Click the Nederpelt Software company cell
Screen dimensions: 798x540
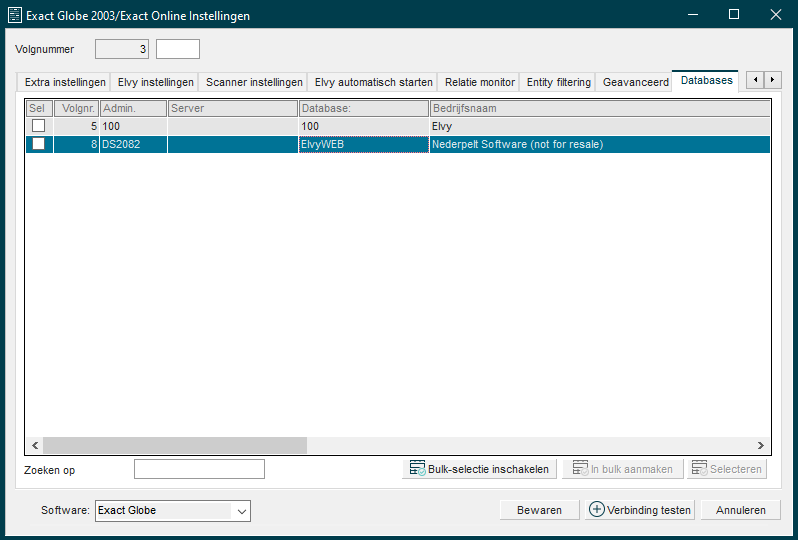pyautogui.click(x=600, y=144)
